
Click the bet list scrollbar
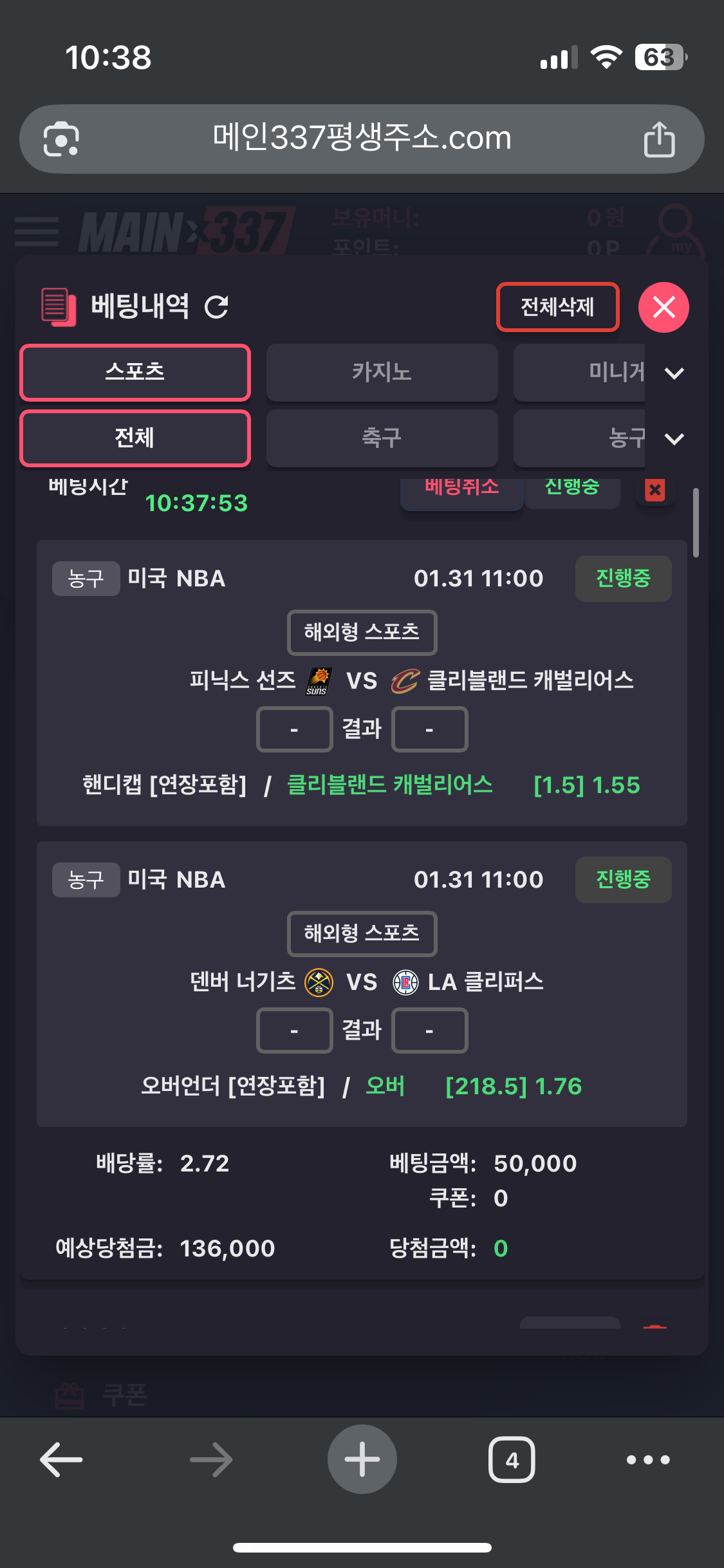(696, 523)
